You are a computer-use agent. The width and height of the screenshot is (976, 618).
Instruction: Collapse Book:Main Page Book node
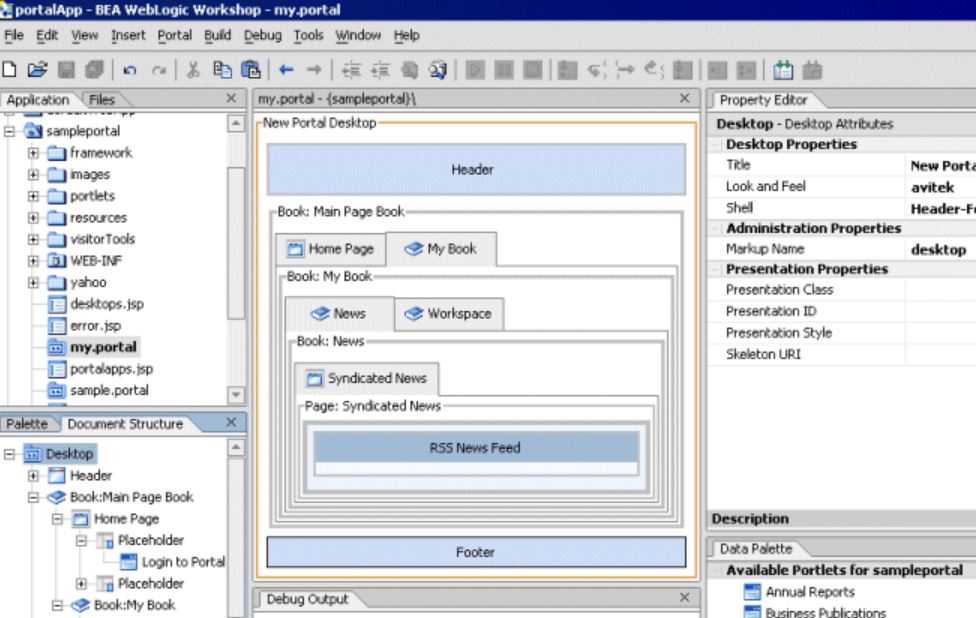(x=34, y=497)
